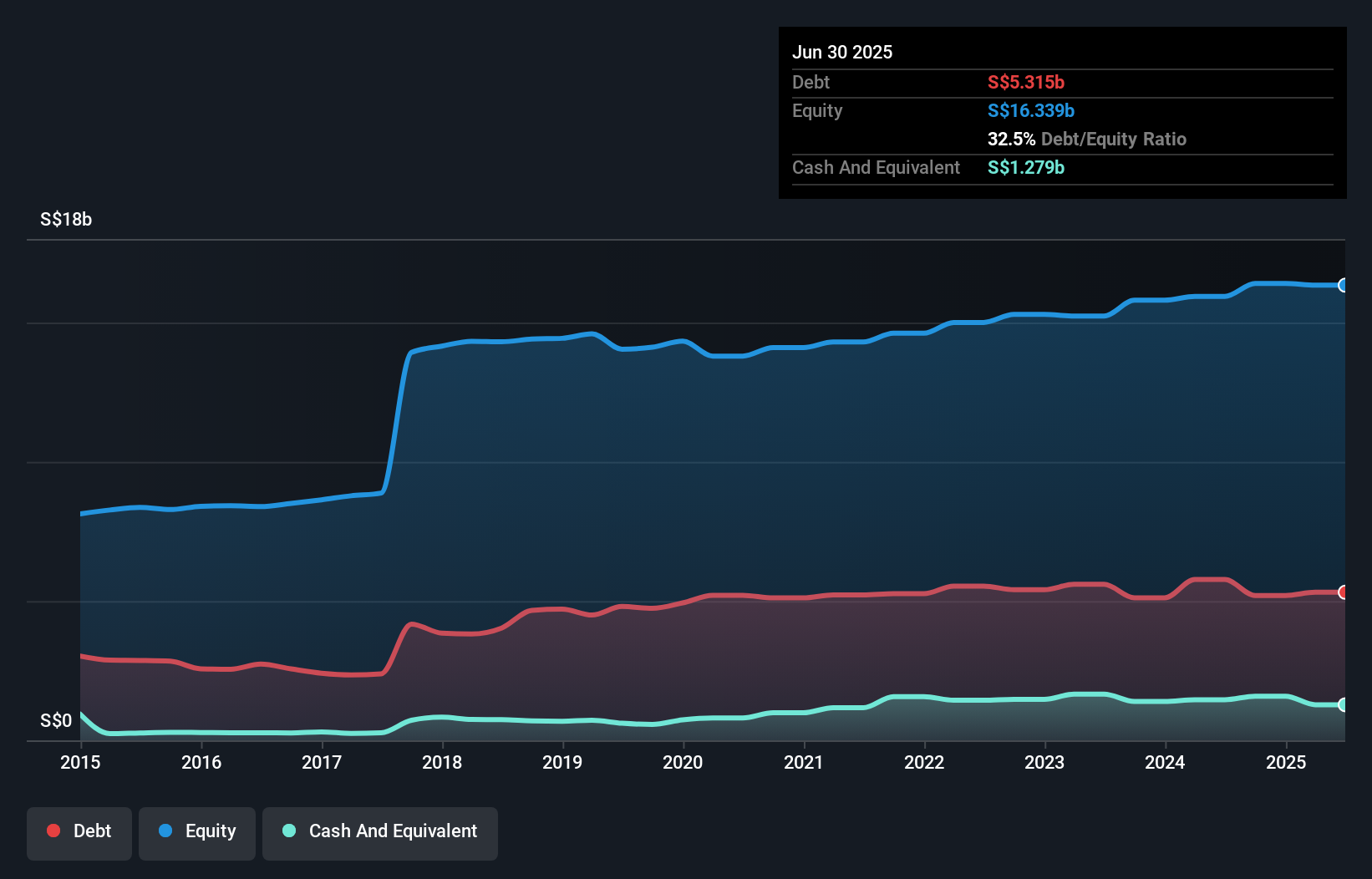Click the 32.5% Debt/Equity Ratio text
1372x879 pixels.
point(1086,140)
